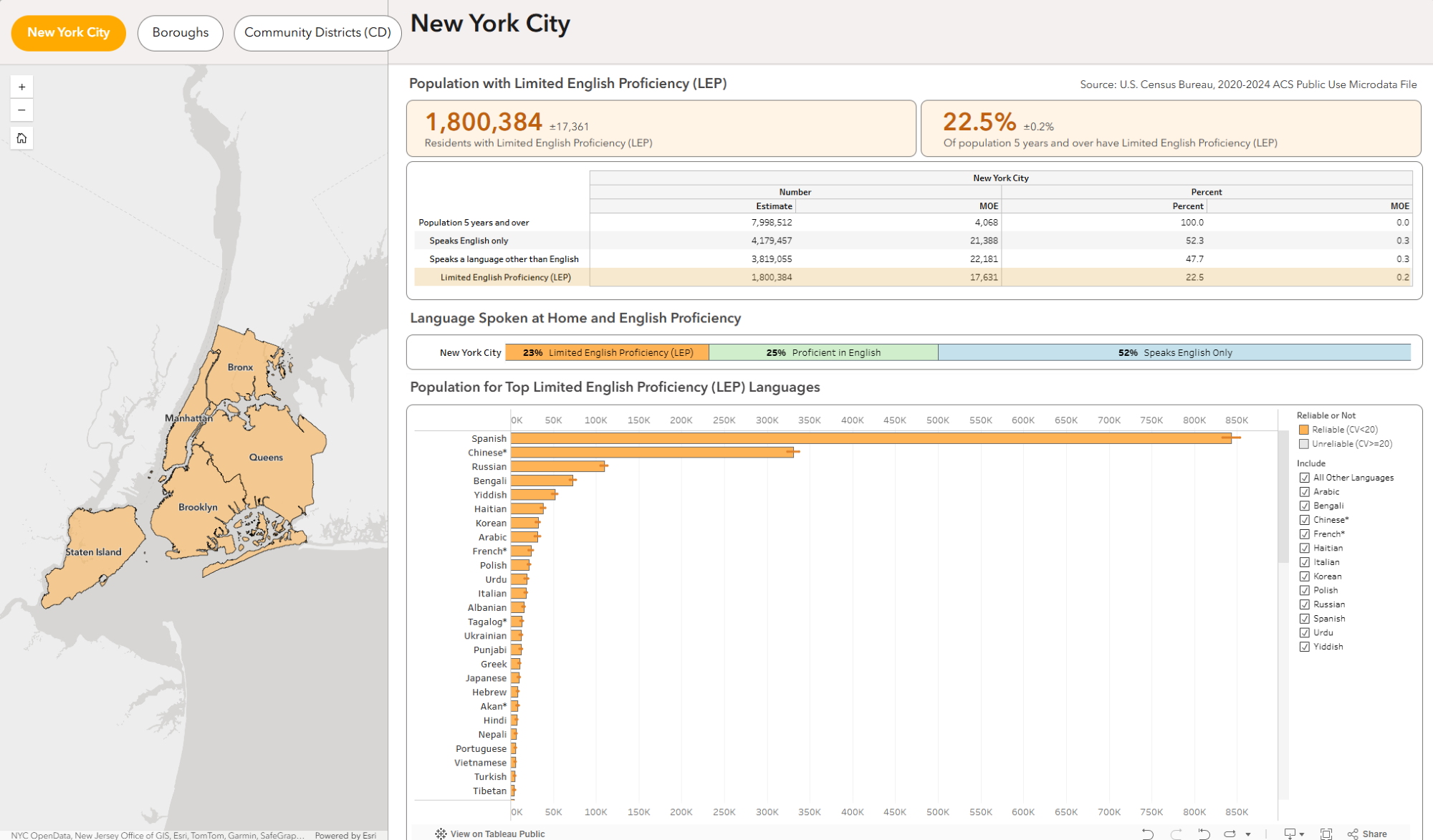
Task: Click the Spanish bar in chart
Action: click(x=871, y=438)
